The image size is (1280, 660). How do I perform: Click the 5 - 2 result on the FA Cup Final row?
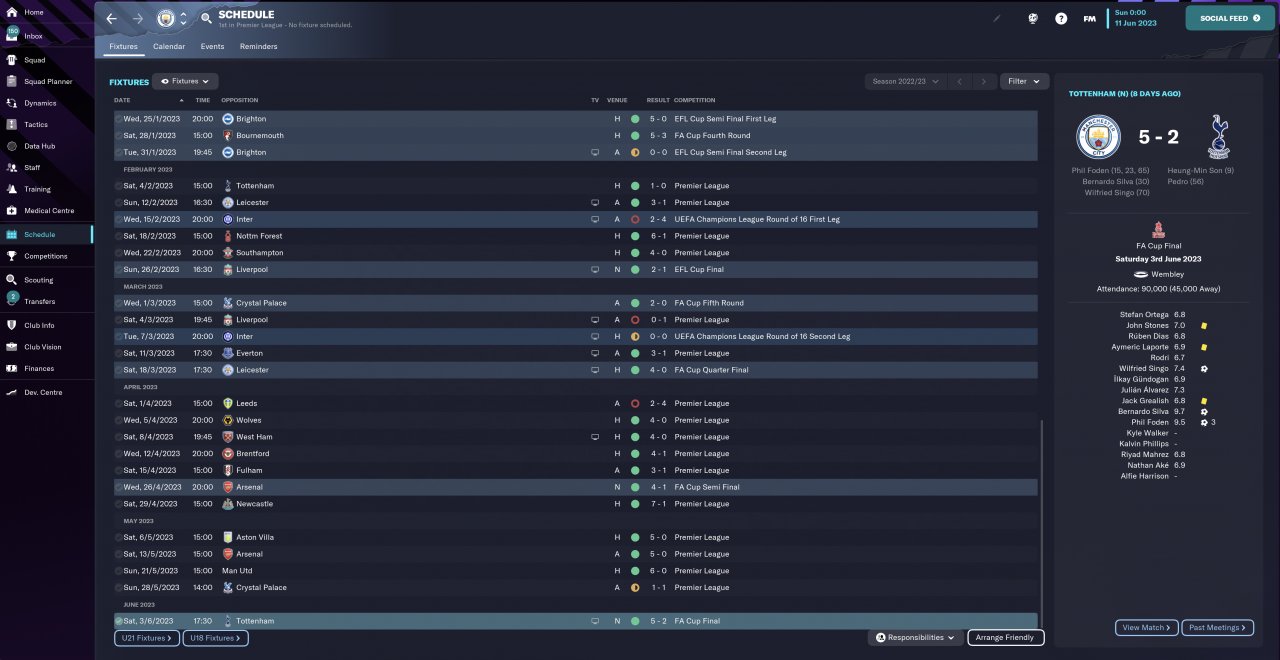coord(658,621)
